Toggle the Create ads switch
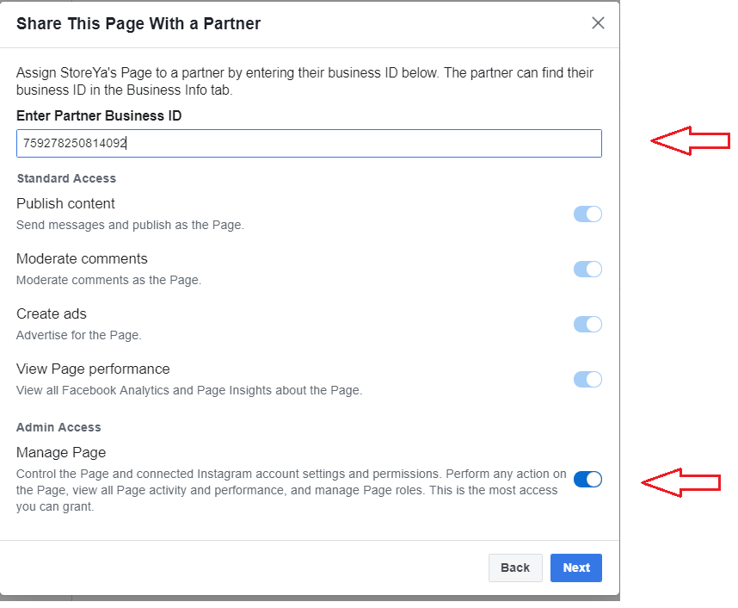The width and height of the screenshot is (738, 608). (587, 324)
